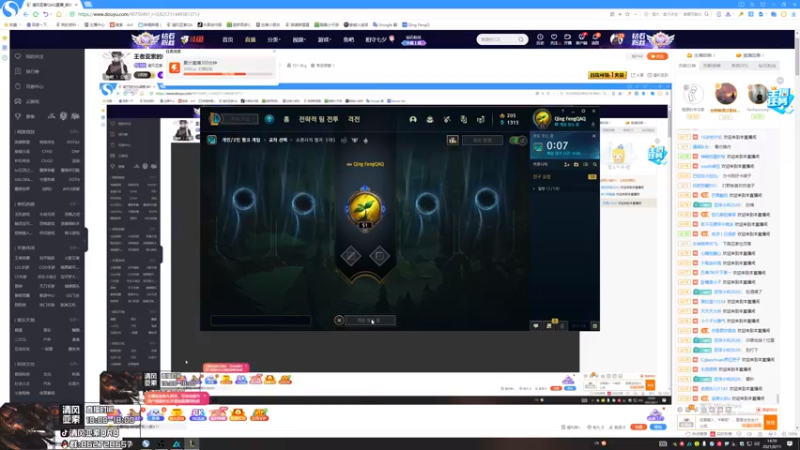Click the new folder icon in social panel
This screenshot has width=800, height=450.
576,164
